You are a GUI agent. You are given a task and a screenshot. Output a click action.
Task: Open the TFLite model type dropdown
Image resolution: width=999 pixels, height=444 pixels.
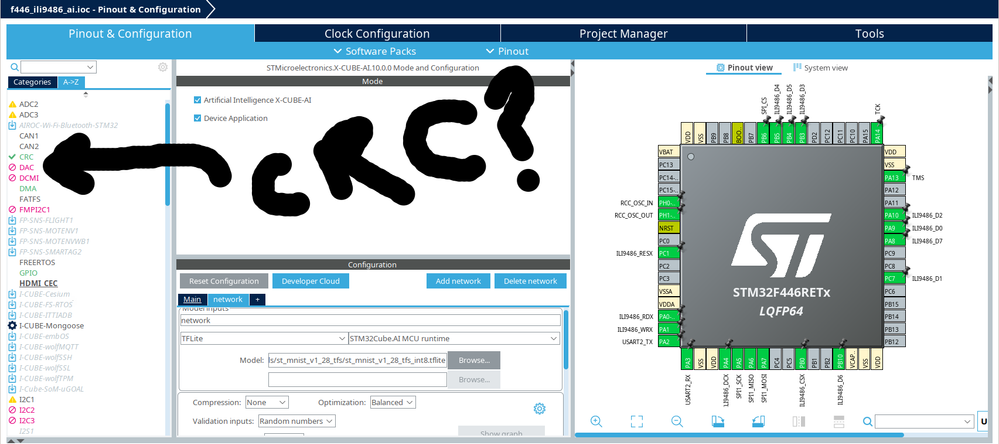point(263,338)
